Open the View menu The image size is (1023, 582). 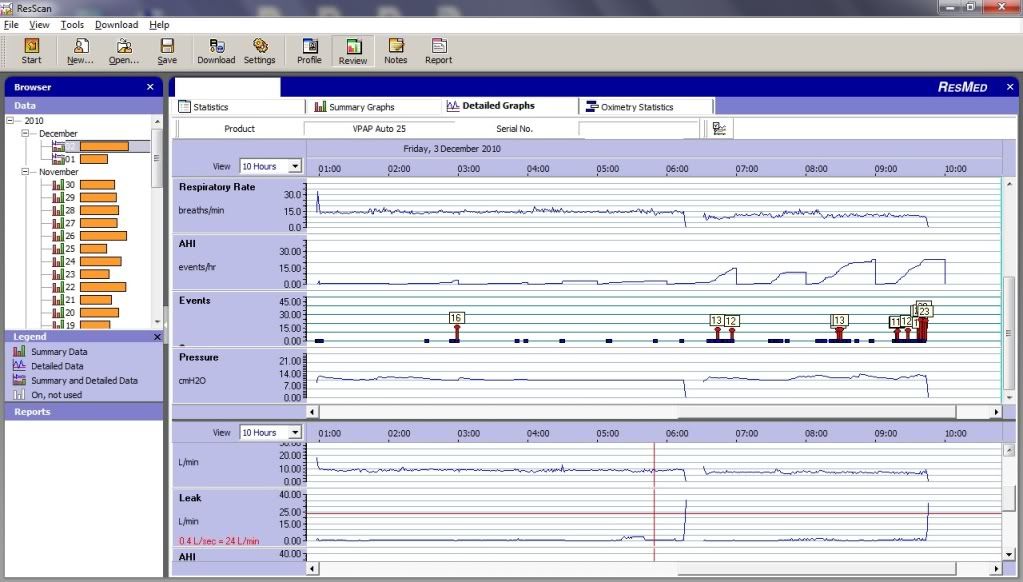click(39, 25)
